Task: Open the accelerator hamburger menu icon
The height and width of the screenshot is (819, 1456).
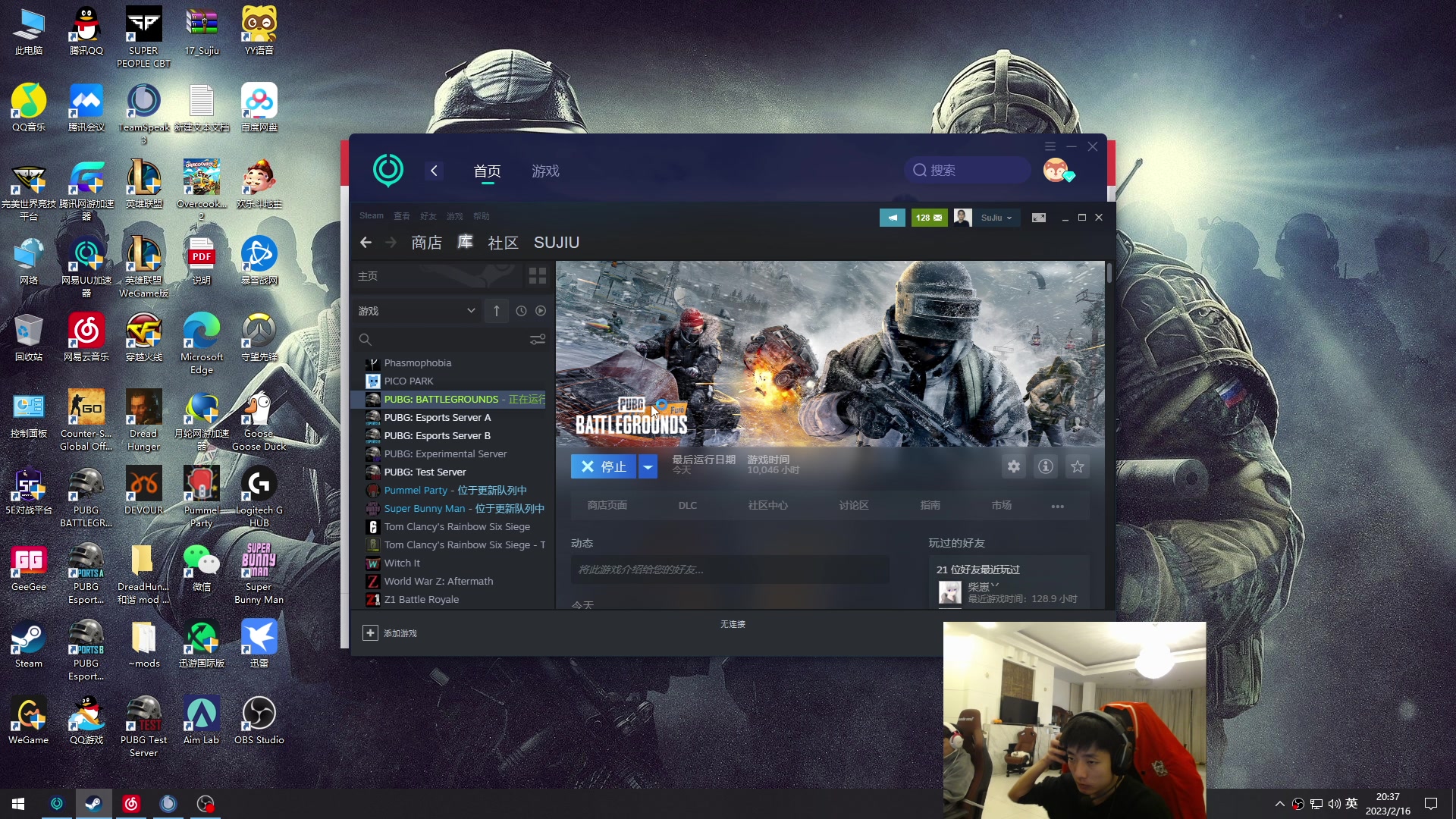Action: click(x=1050, y=146)
